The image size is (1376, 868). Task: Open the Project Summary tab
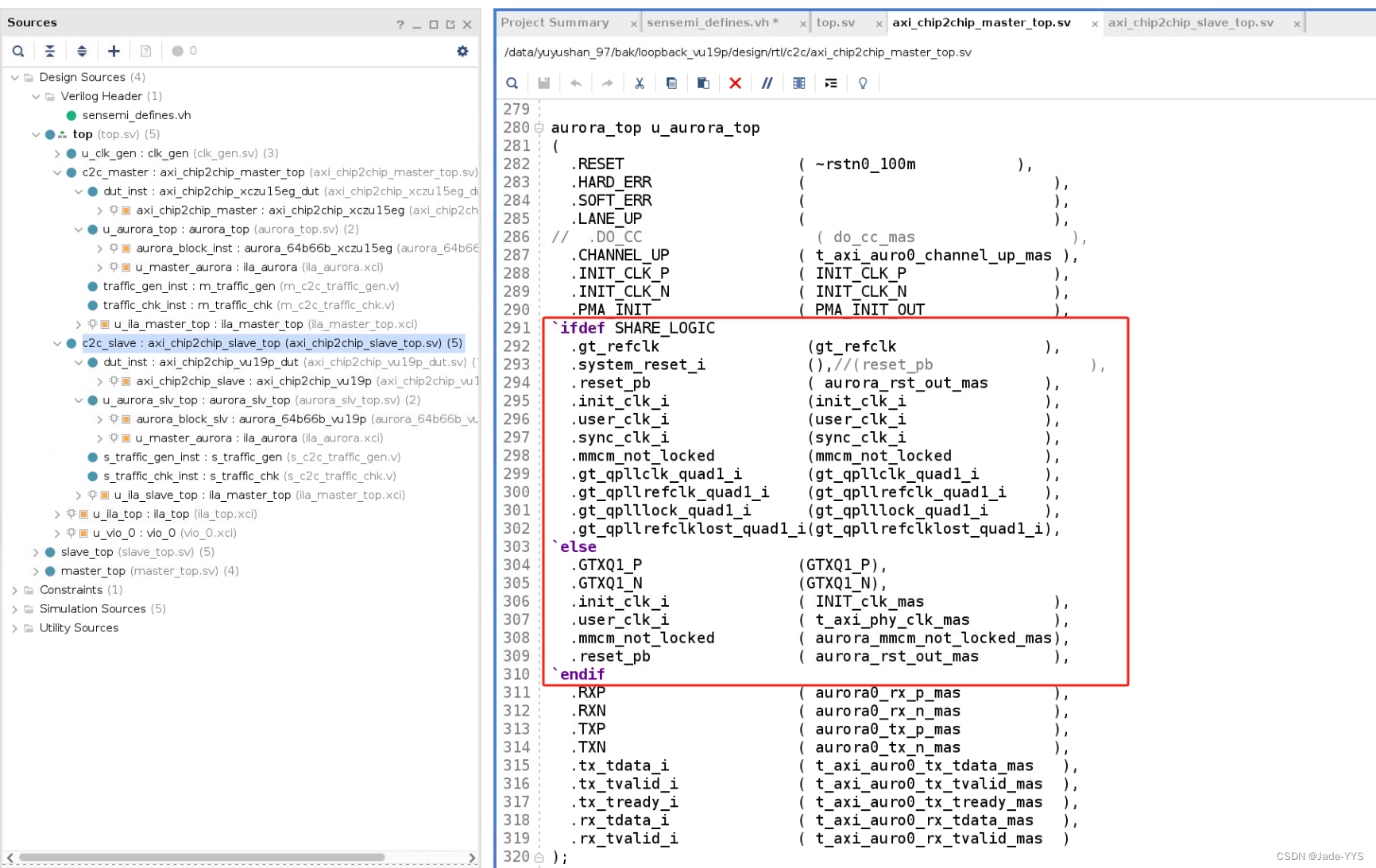click(555, 22)
